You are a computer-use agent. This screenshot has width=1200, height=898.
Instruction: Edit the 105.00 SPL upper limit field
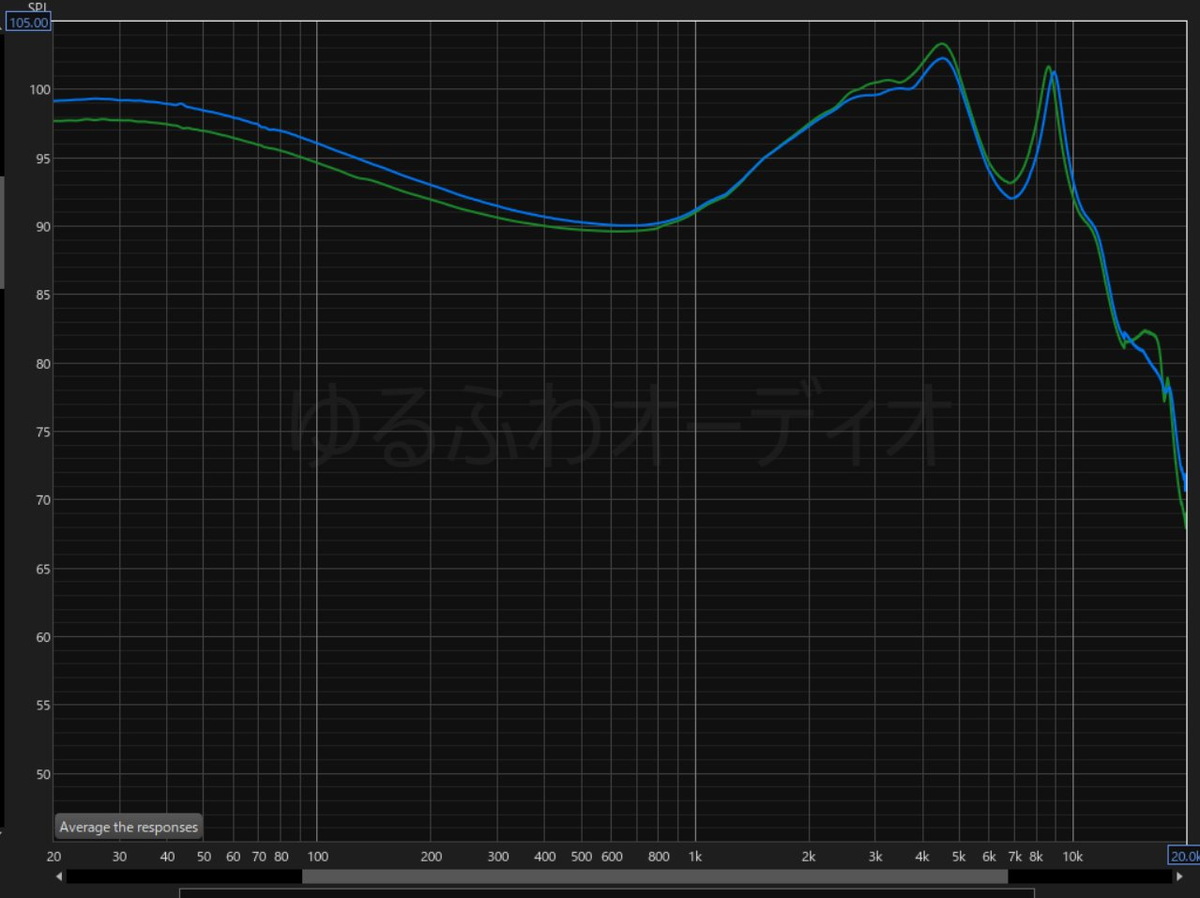pos(29,22)
